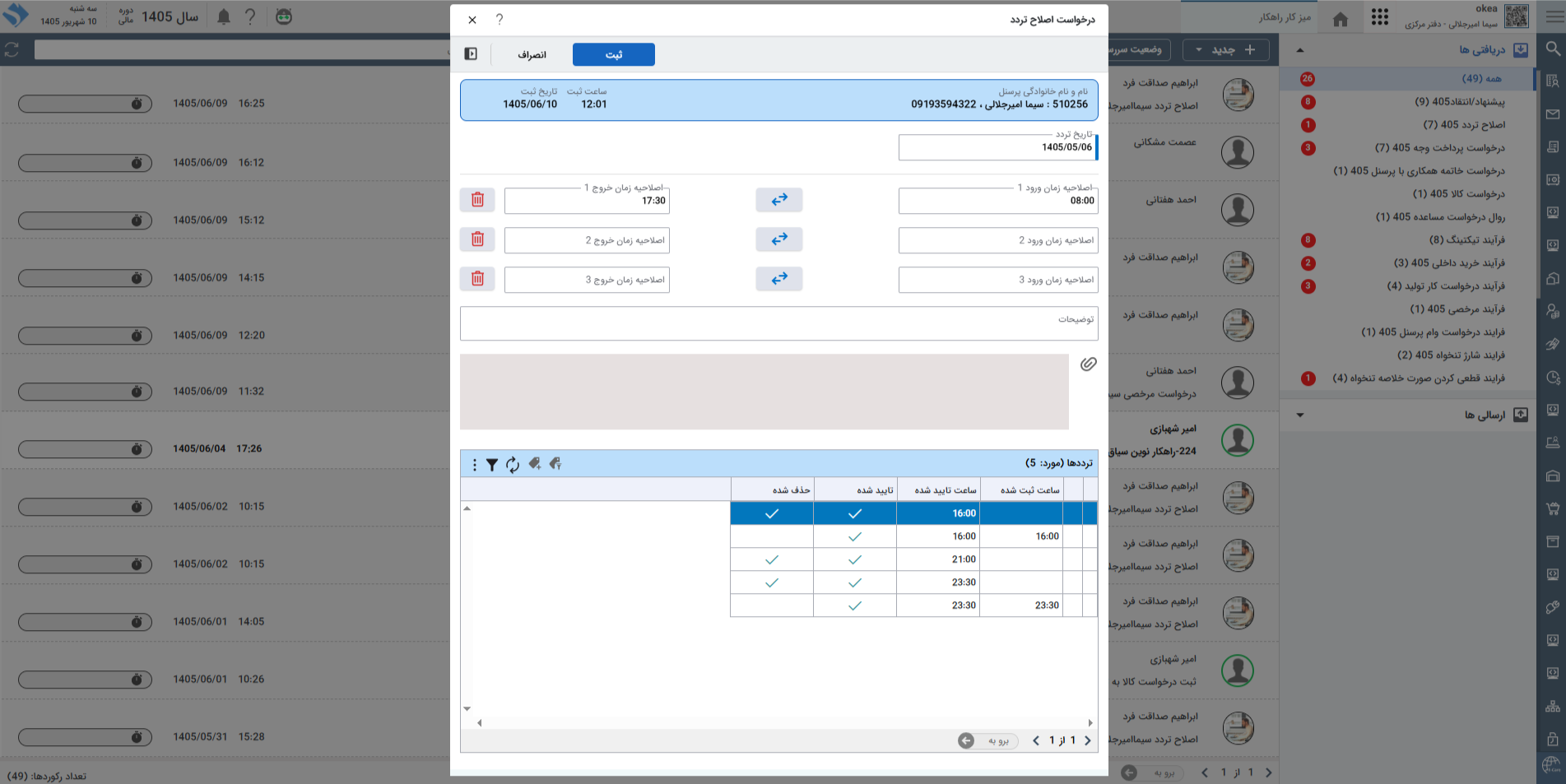The height and width of the screenshot is (784, 1566).
Task: Click the filter icon in ترددها grid toolbar
Action: coord(491,465)
